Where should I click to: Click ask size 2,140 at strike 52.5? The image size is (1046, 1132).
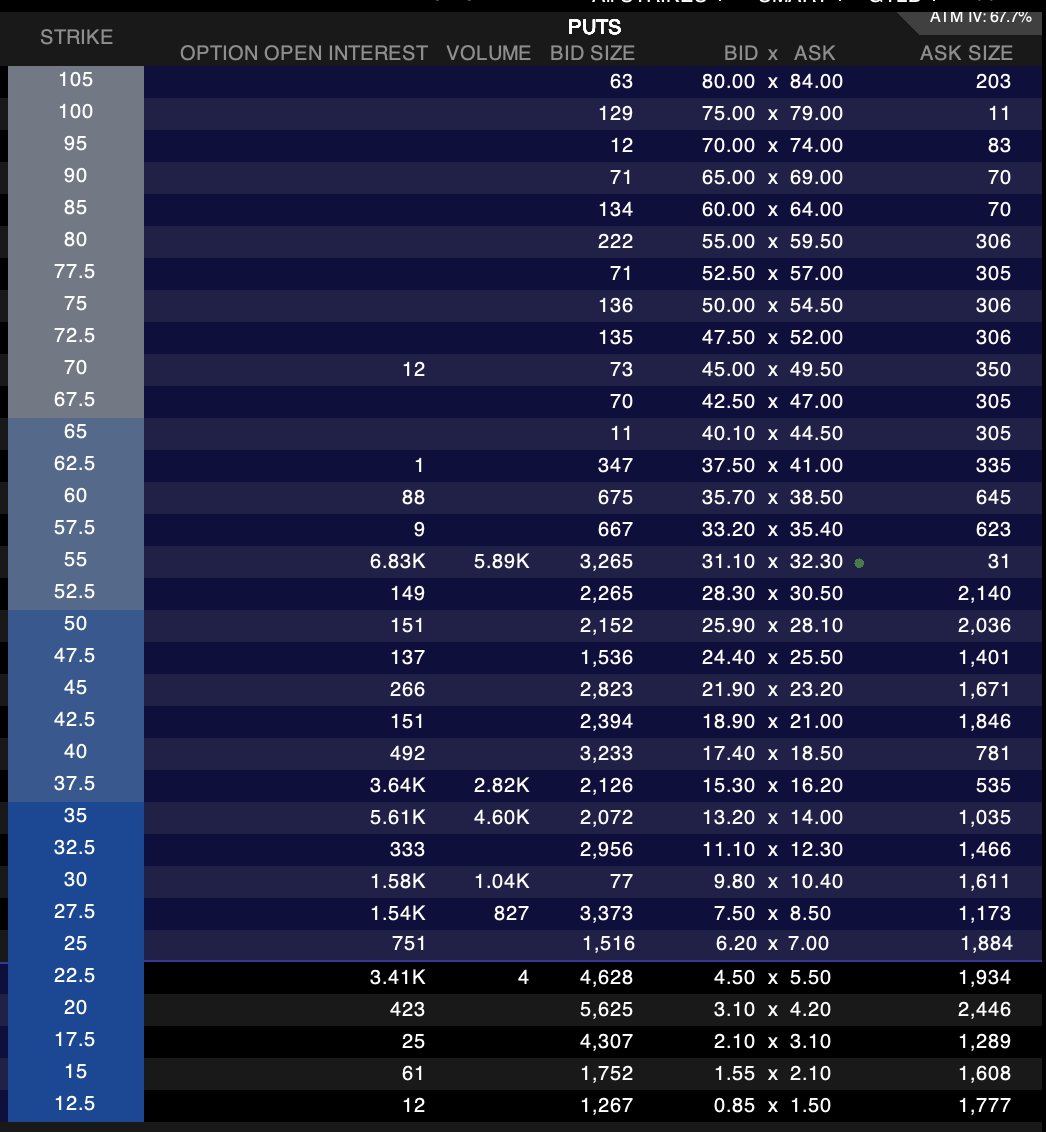pos(985,593)
